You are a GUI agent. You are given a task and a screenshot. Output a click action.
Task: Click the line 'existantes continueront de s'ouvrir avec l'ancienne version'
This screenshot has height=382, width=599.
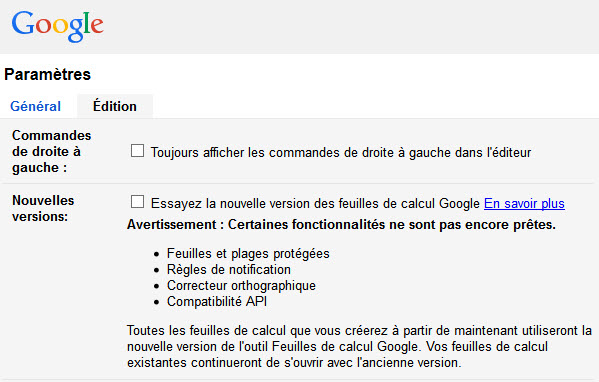pos(294,363)
